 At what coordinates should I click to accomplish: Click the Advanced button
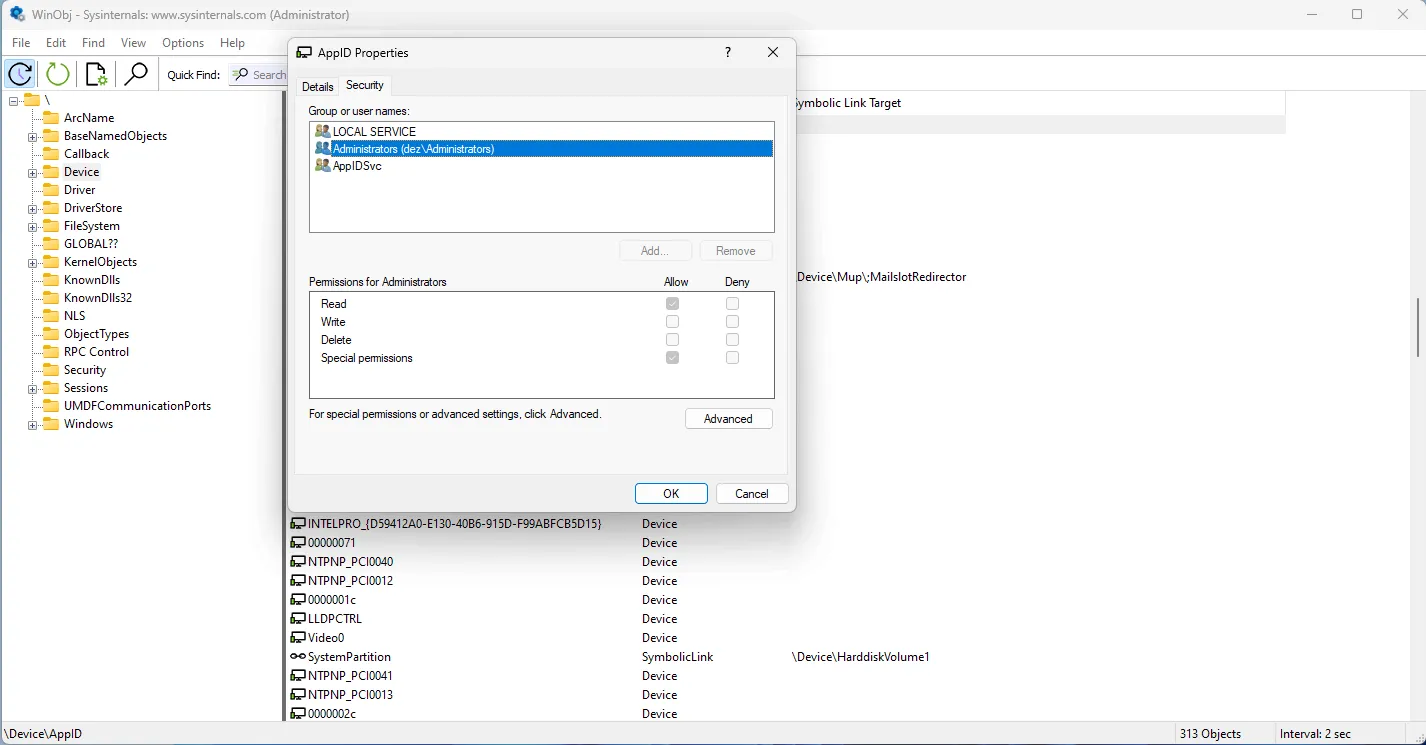728,419
